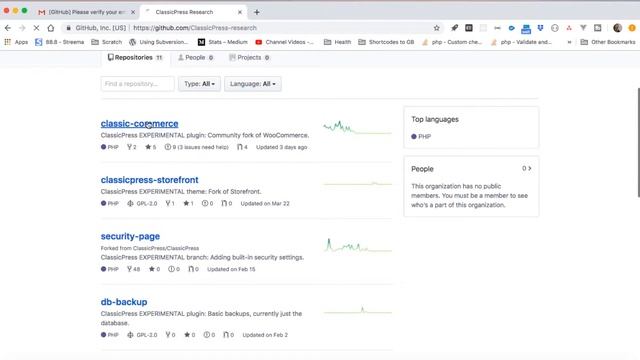The width and height of the screenshot is (640, 360).
Task: Open the stars count of classicpress-storefront
Action: [x=188, y=203]
